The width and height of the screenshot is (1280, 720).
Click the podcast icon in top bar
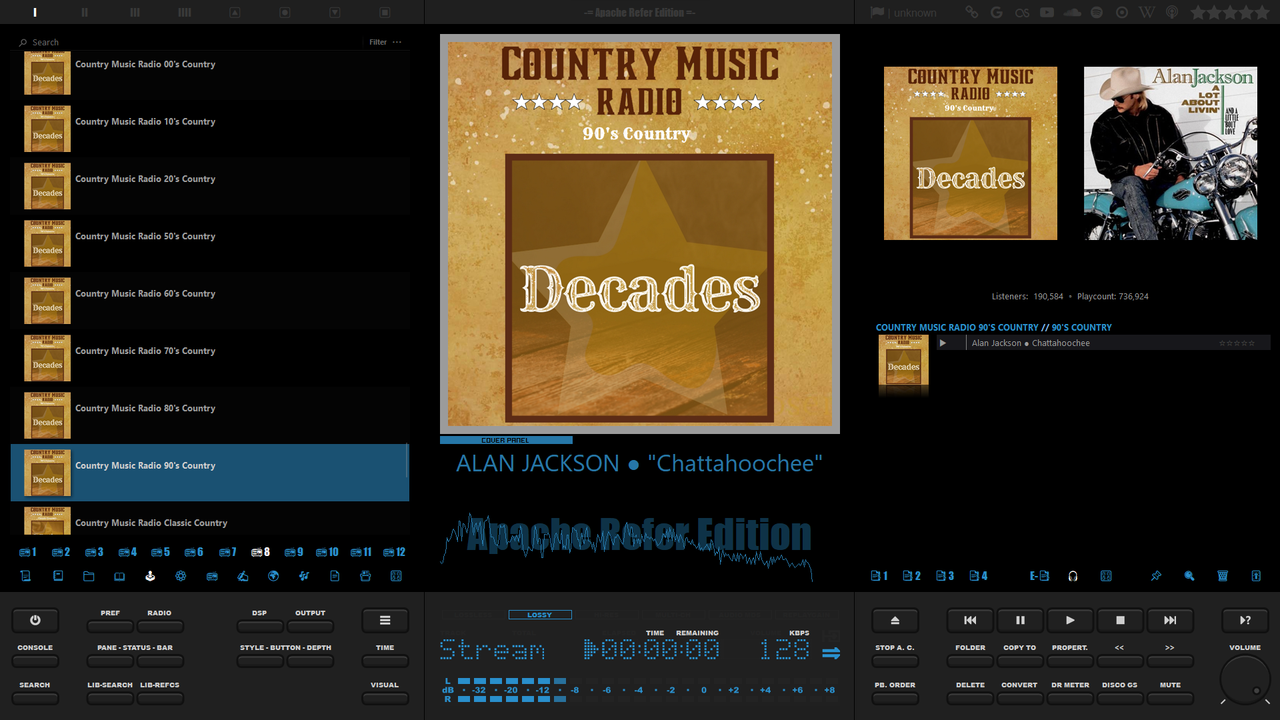point(1172,12)
